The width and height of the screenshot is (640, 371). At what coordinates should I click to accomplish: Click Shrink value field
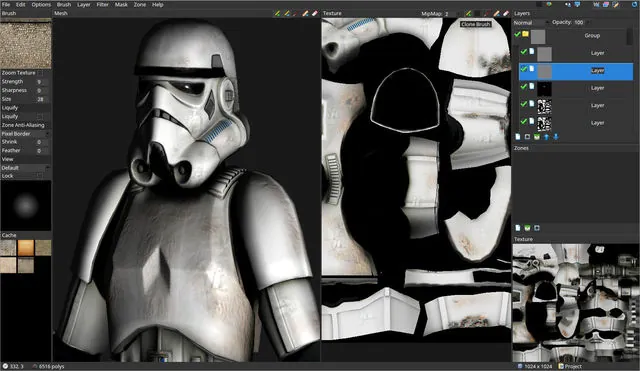[x=41, y=142]
